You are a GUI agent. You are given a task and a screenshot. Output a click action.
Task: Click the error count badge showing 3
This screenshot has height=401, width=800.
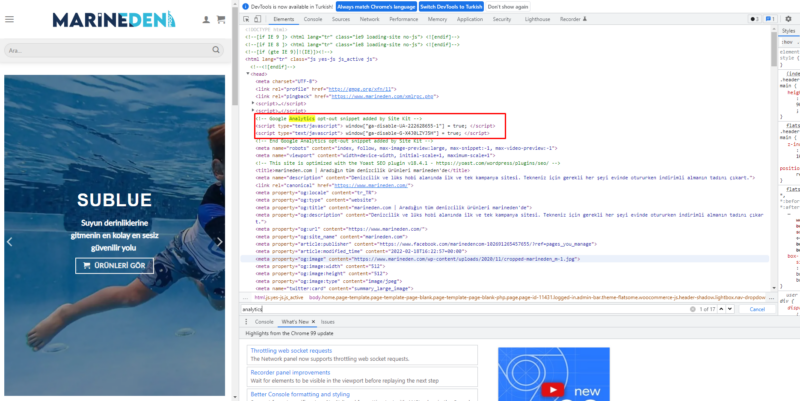coord(754,19)
